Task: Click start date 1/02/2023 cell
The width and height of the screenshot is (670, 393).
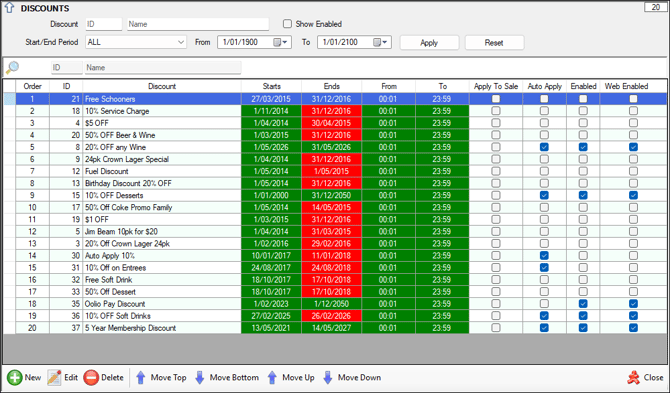Action: click(x=271, y=304)
